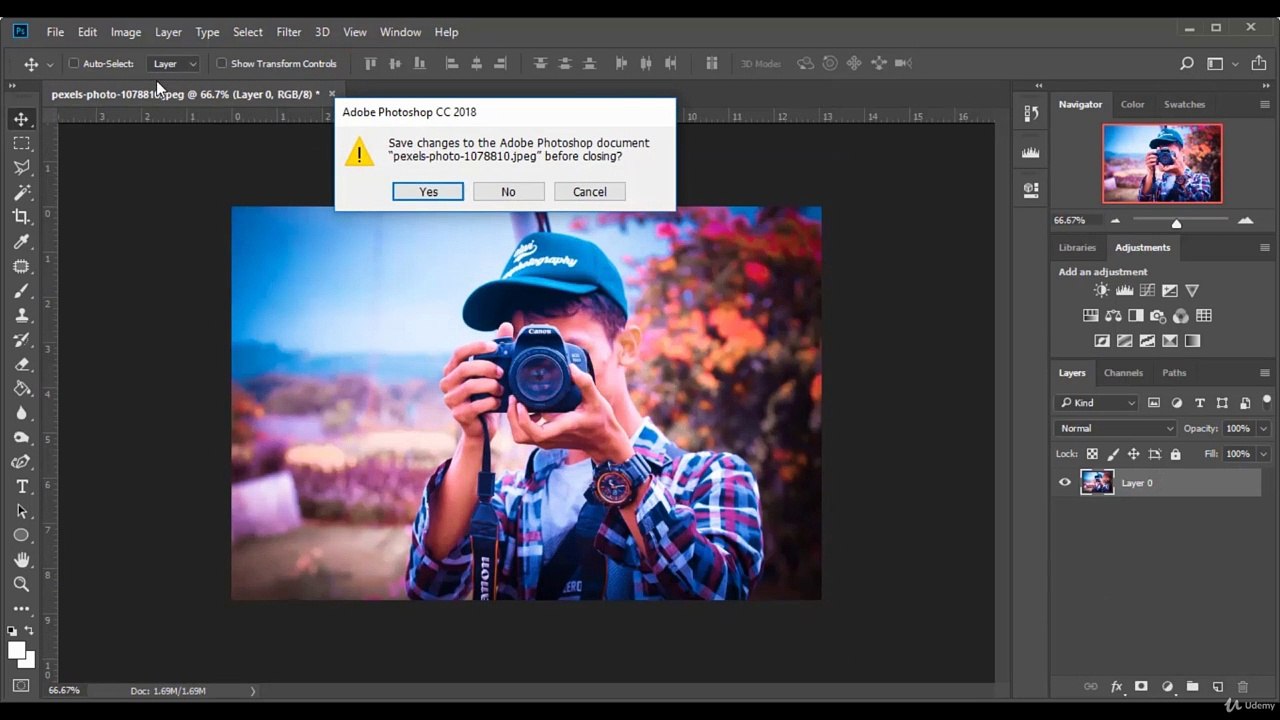Select the Eraser tool

coord(22,364)
